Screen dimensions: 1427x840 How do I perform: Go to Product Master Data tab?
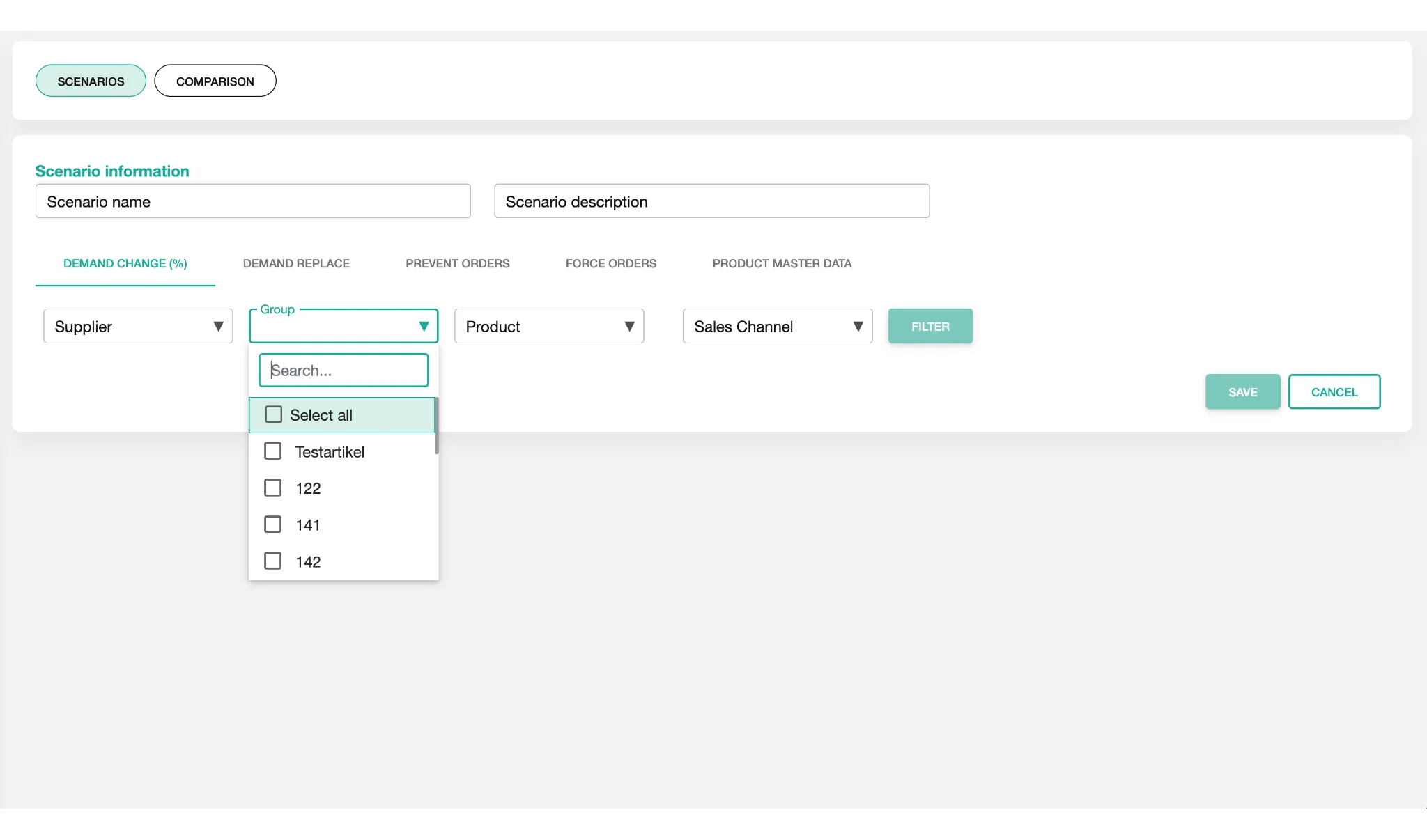click(782, 263)
